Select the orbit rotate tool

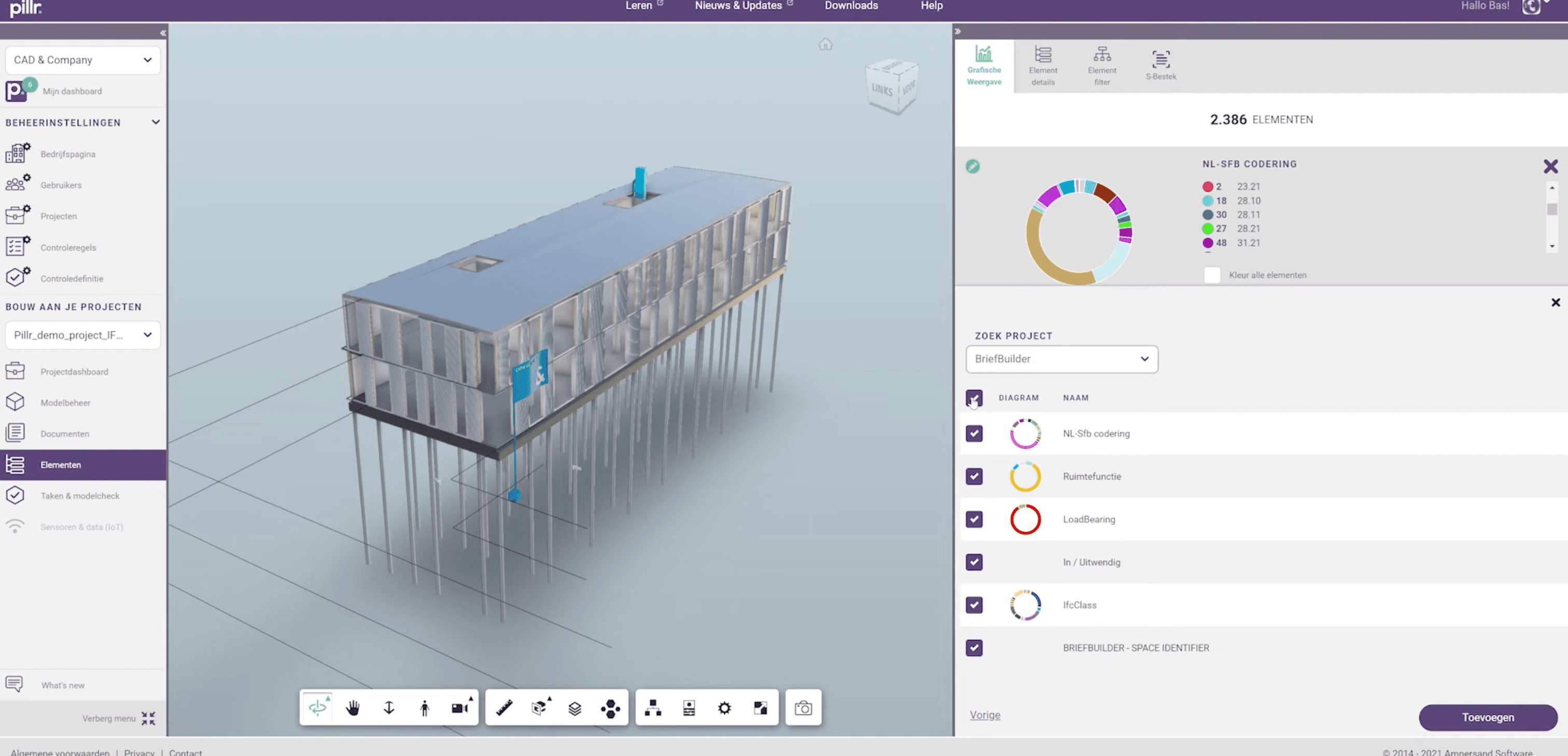(x=318, y=707)
